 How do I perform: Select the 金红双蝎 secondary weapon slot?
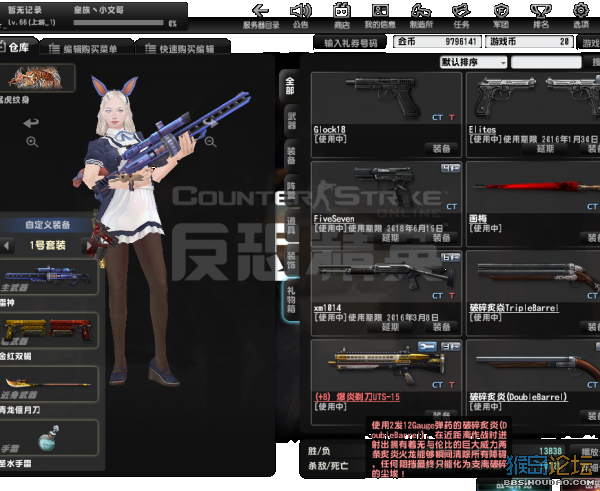[48, 330]
